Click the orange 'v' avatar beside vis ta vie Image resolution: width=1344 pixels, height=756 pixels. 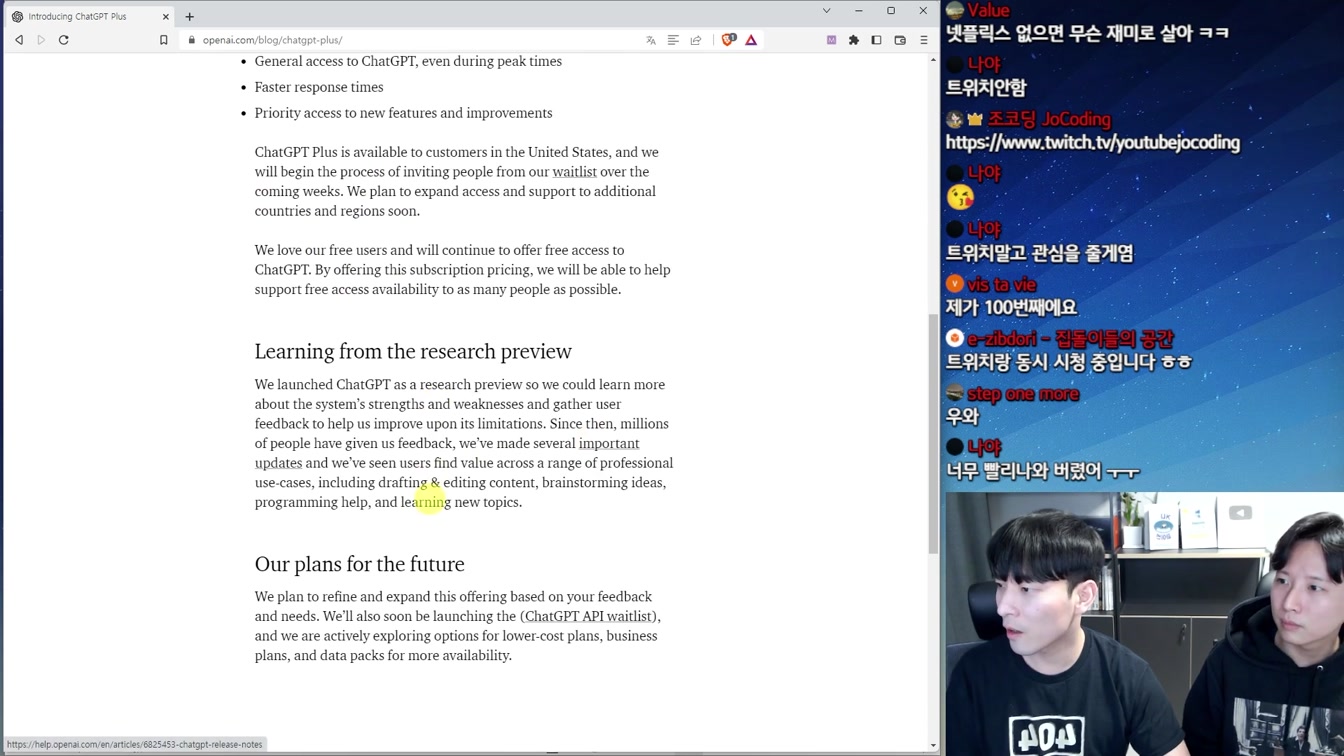955,284
